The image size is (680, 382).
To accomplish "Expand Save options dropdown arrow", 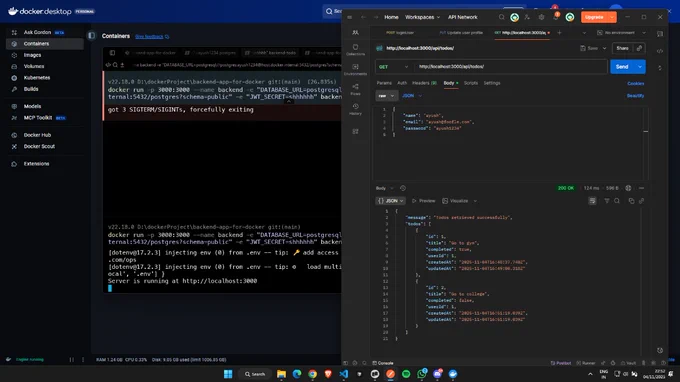I will 604,48.
